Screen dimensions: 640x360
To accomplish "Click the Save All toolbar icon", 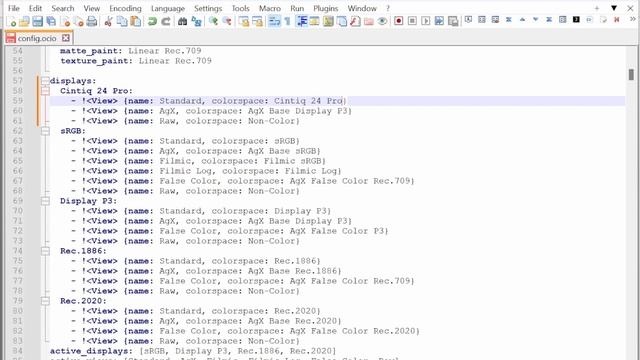I will point(51,21).
